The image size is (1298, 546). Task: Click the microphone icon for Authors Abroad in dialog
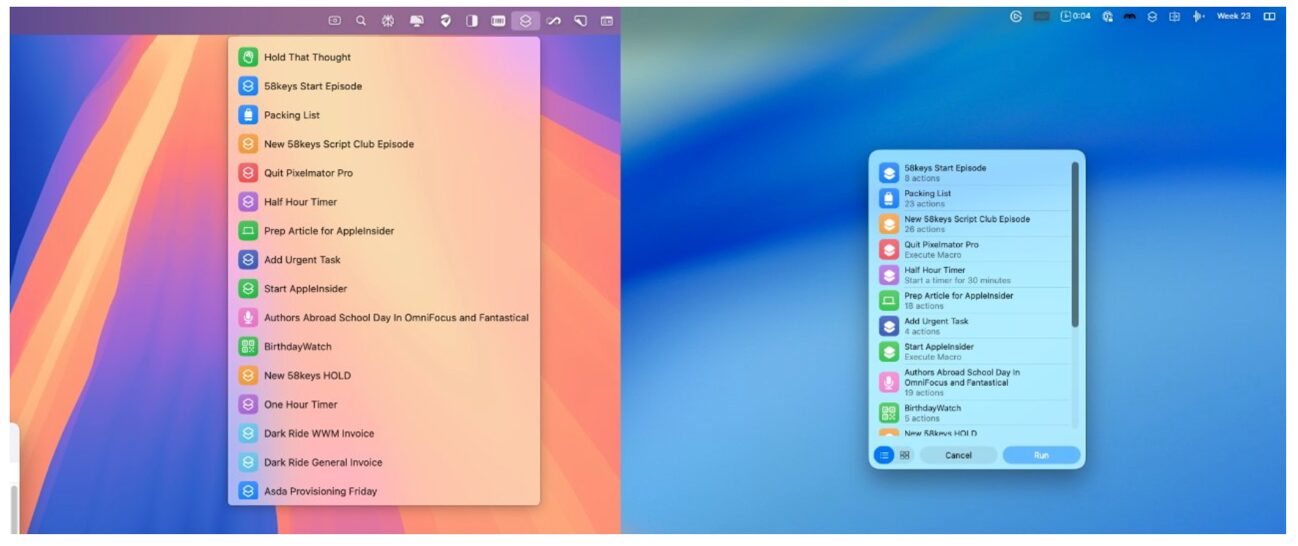tap(888, 382)
